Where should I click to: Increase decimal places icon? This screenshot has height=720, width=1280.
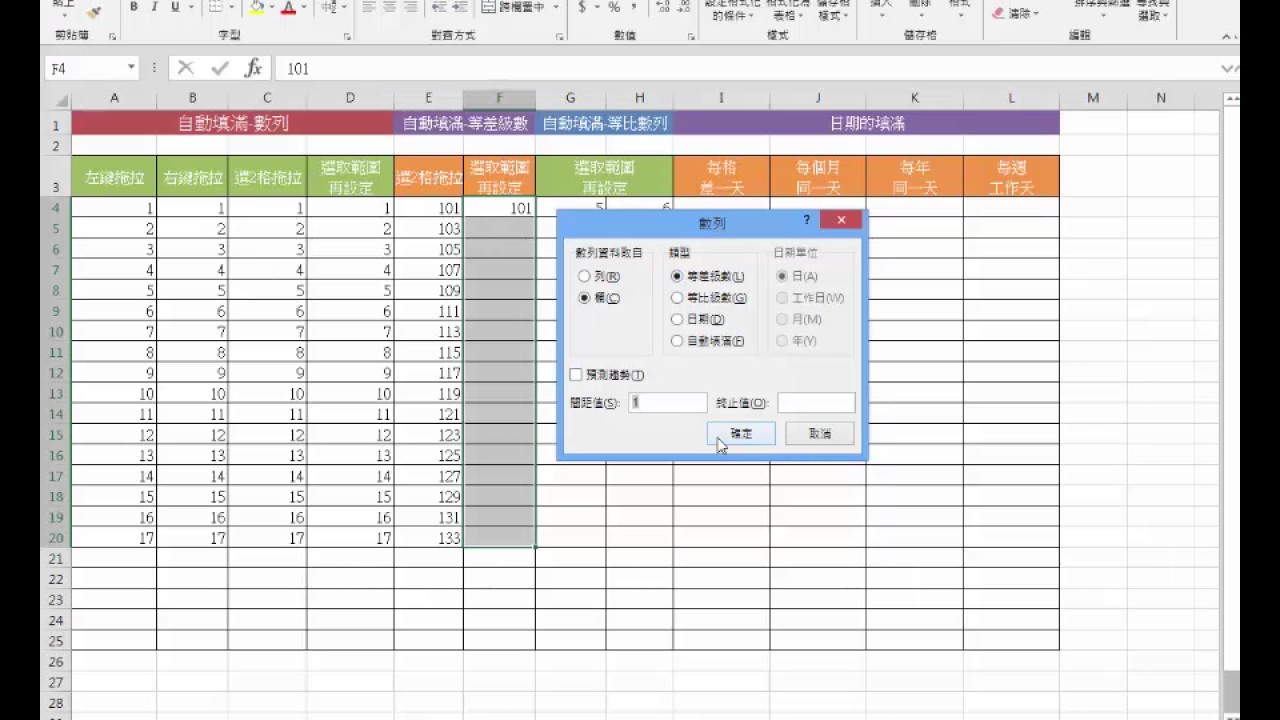662,7
